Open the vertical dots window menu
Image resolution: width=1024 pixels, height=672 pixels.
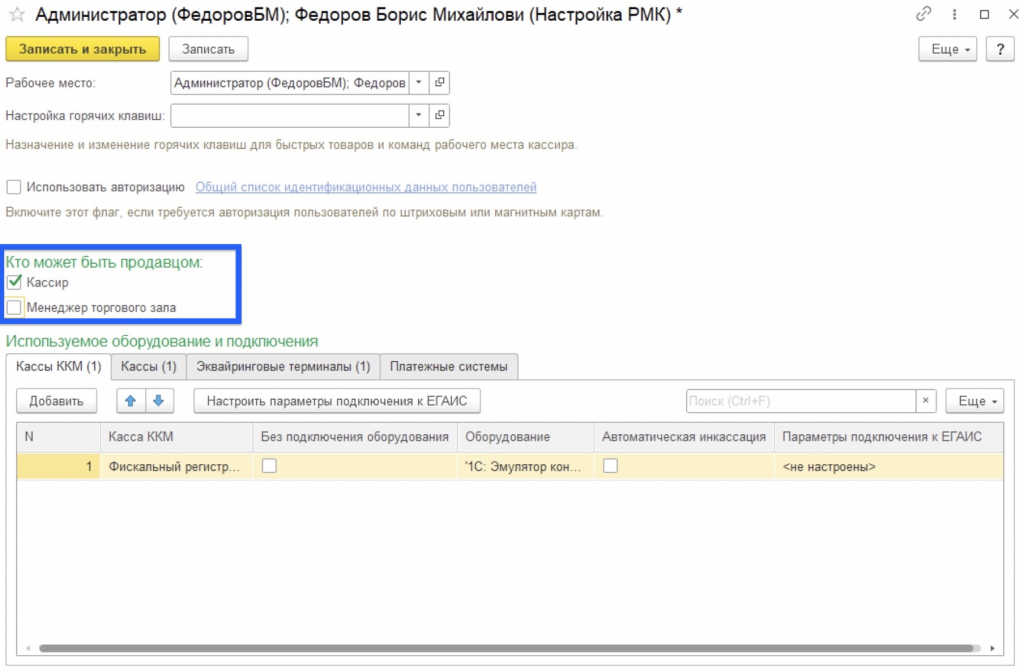tap(954, 14)
